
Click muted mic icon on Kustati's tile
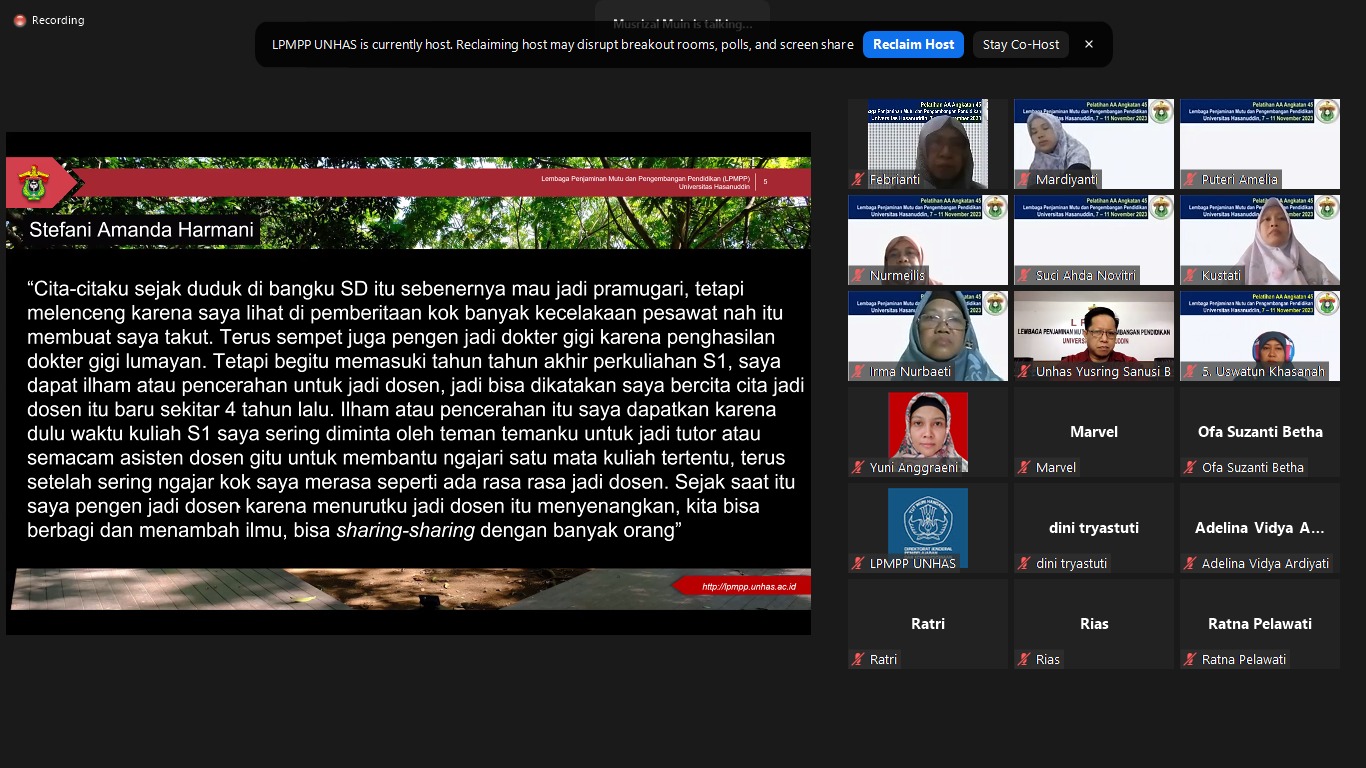pos(1190,276)
